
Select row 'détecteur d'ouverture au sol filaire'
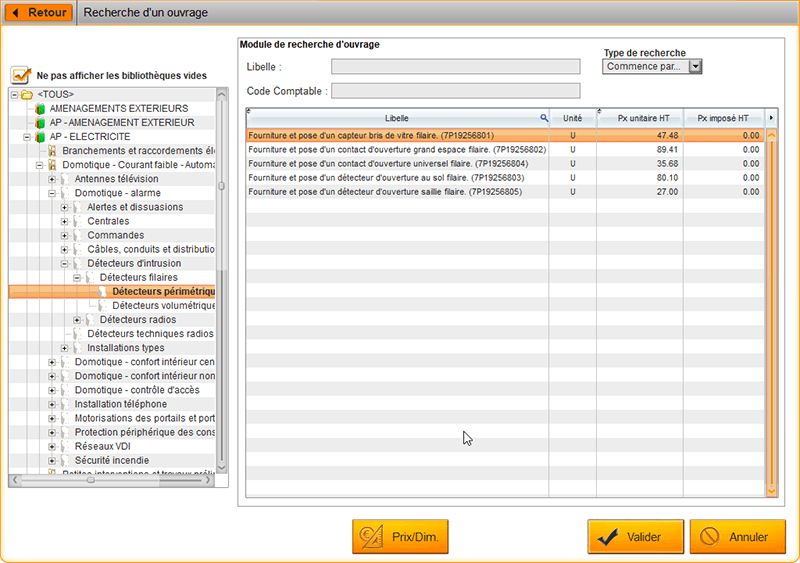coord(505,178)
